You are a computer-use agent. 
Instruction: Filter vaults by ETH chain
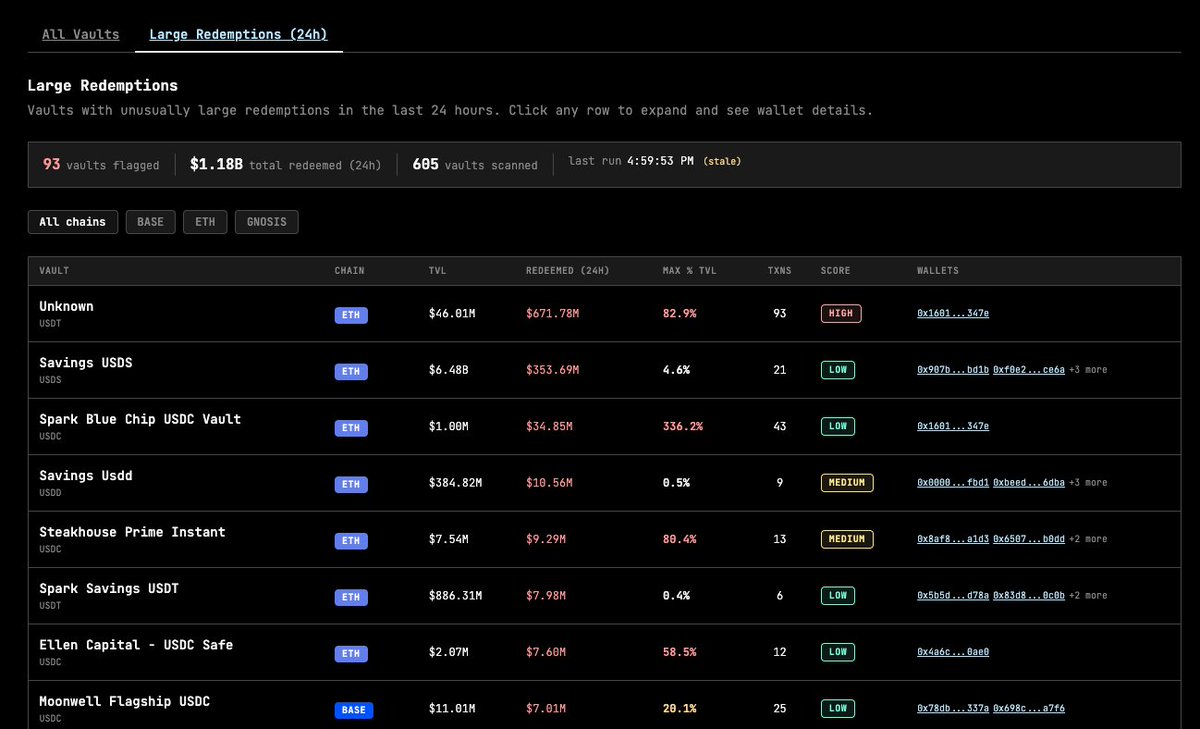click(x=205, y=222)
